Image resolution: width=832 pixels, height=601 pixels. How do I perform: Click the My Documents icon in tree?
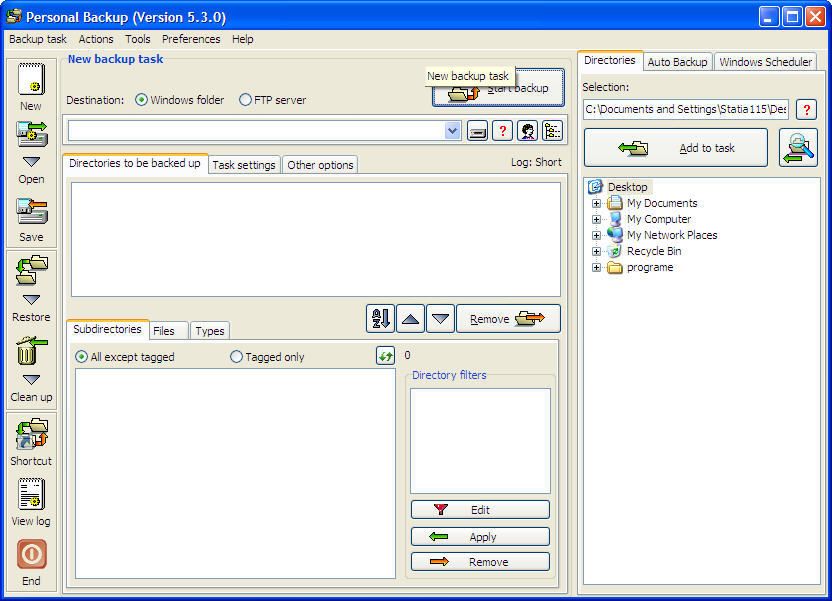pyautogui.click(x=615, y=203)
